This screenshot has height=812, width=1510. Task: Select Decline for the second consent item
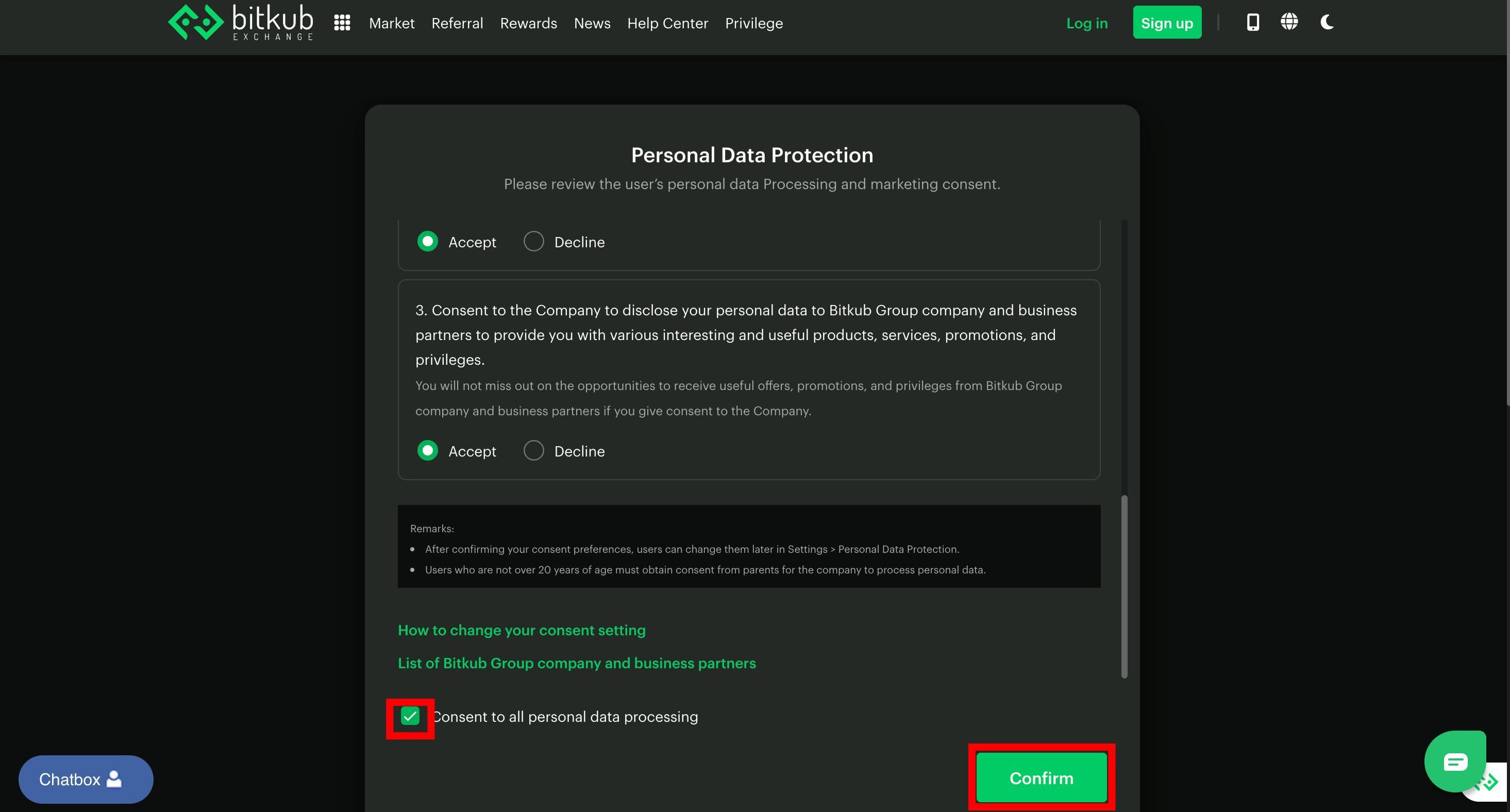coord(533,241)
